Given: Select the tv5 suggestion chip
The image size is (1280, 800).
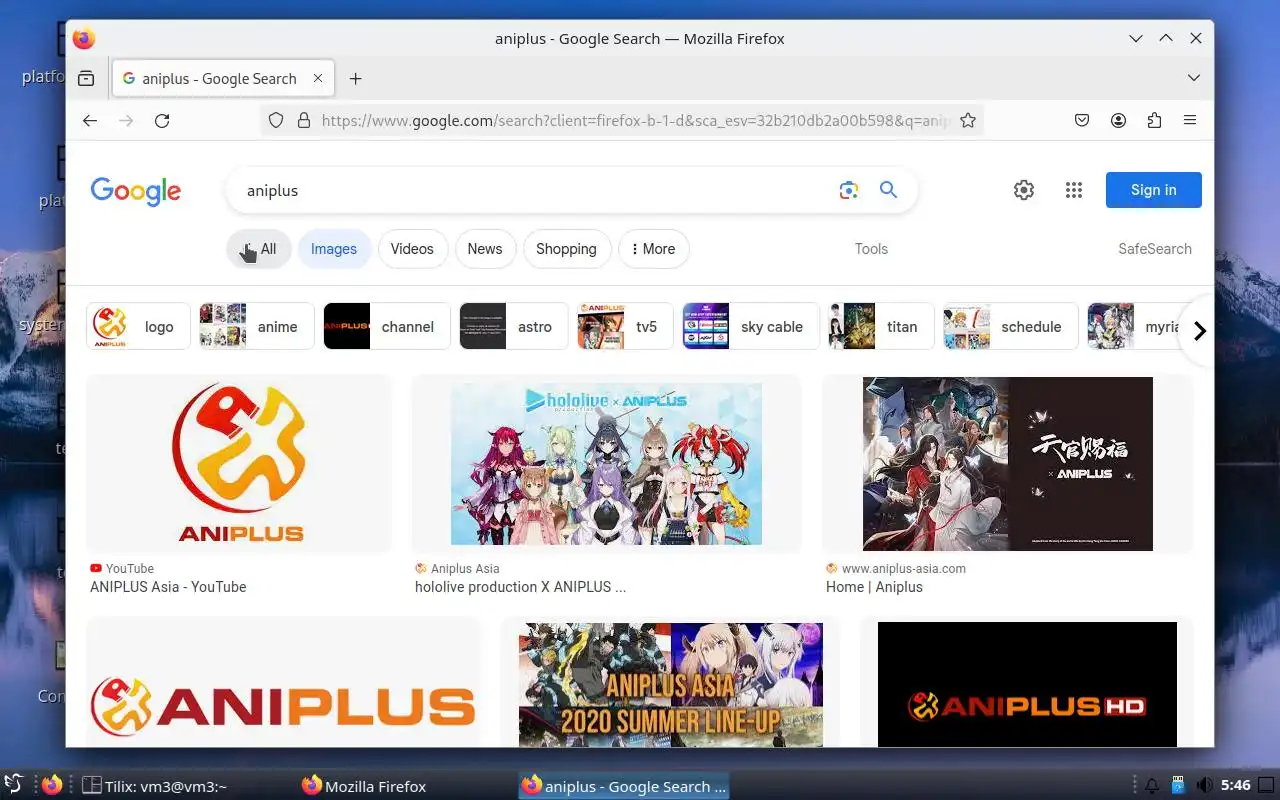Looking at the screenshot, I should 625,326.
